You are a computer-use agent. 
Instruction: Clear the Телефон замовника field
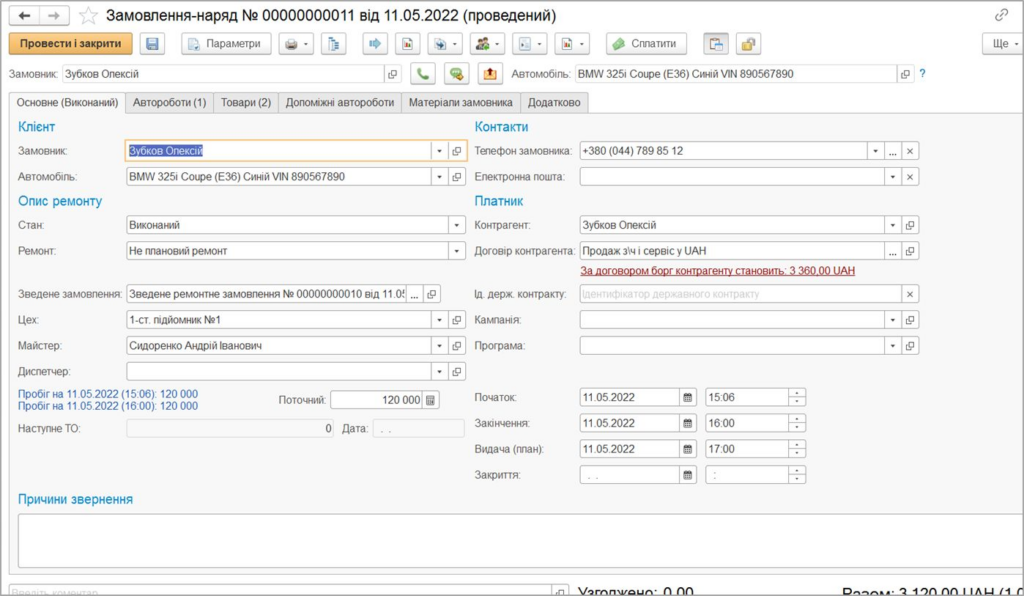click(x=910, y=151)
